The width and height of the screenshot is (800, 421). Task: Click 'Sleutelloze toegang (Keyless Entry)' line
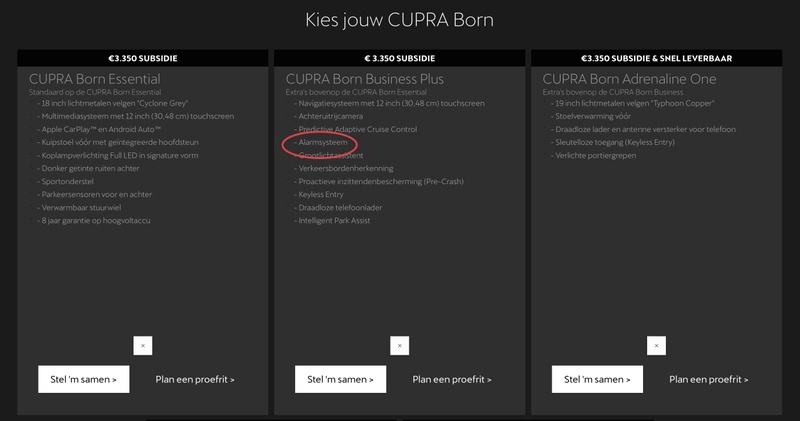point(615,142)
